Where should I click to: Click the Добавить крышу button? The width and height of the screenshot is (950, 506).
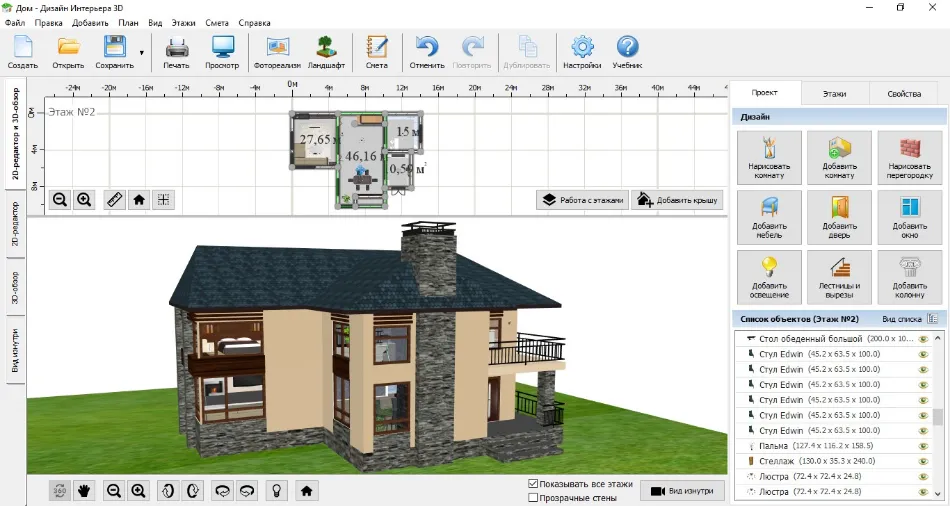click(676, 200)
